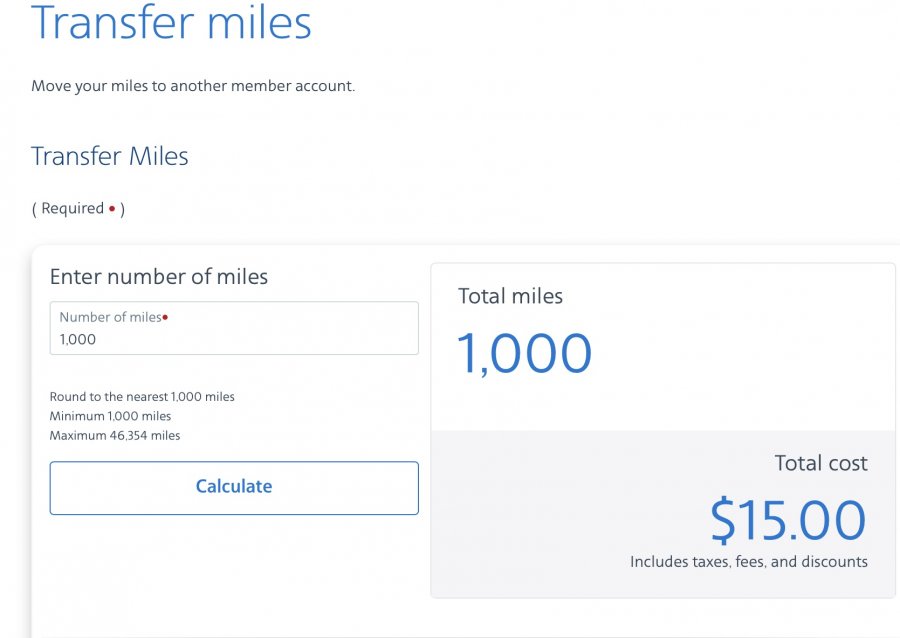Viewport: 900px width, 638px height.
Task: Click the 'Enter number of miles' heading
Action: [x=159, y=277]
